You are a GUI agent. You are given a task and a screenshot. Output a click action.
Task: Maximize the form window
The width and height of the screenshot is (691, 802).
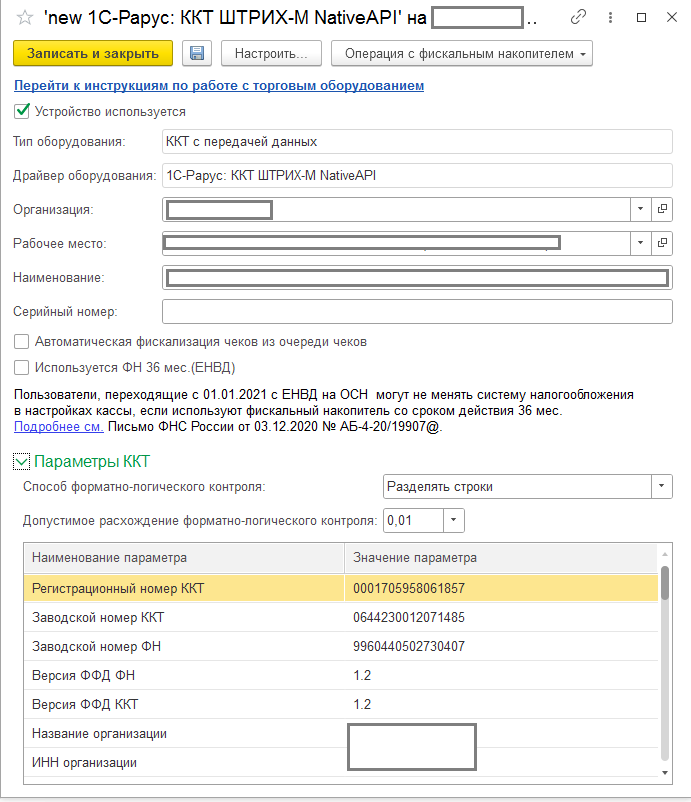[641, 18]
